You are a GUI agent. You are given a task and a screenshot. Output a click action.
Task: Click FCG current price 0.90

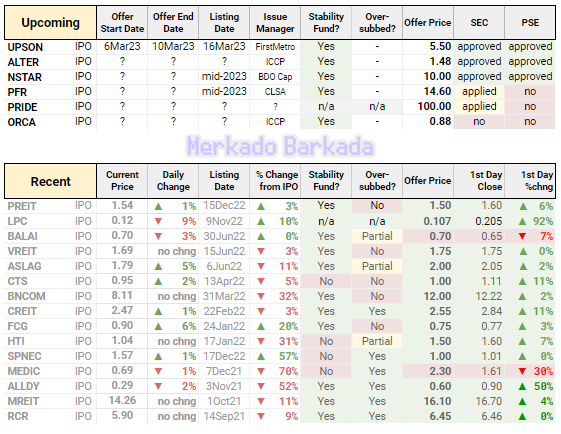tap(122, 326)
